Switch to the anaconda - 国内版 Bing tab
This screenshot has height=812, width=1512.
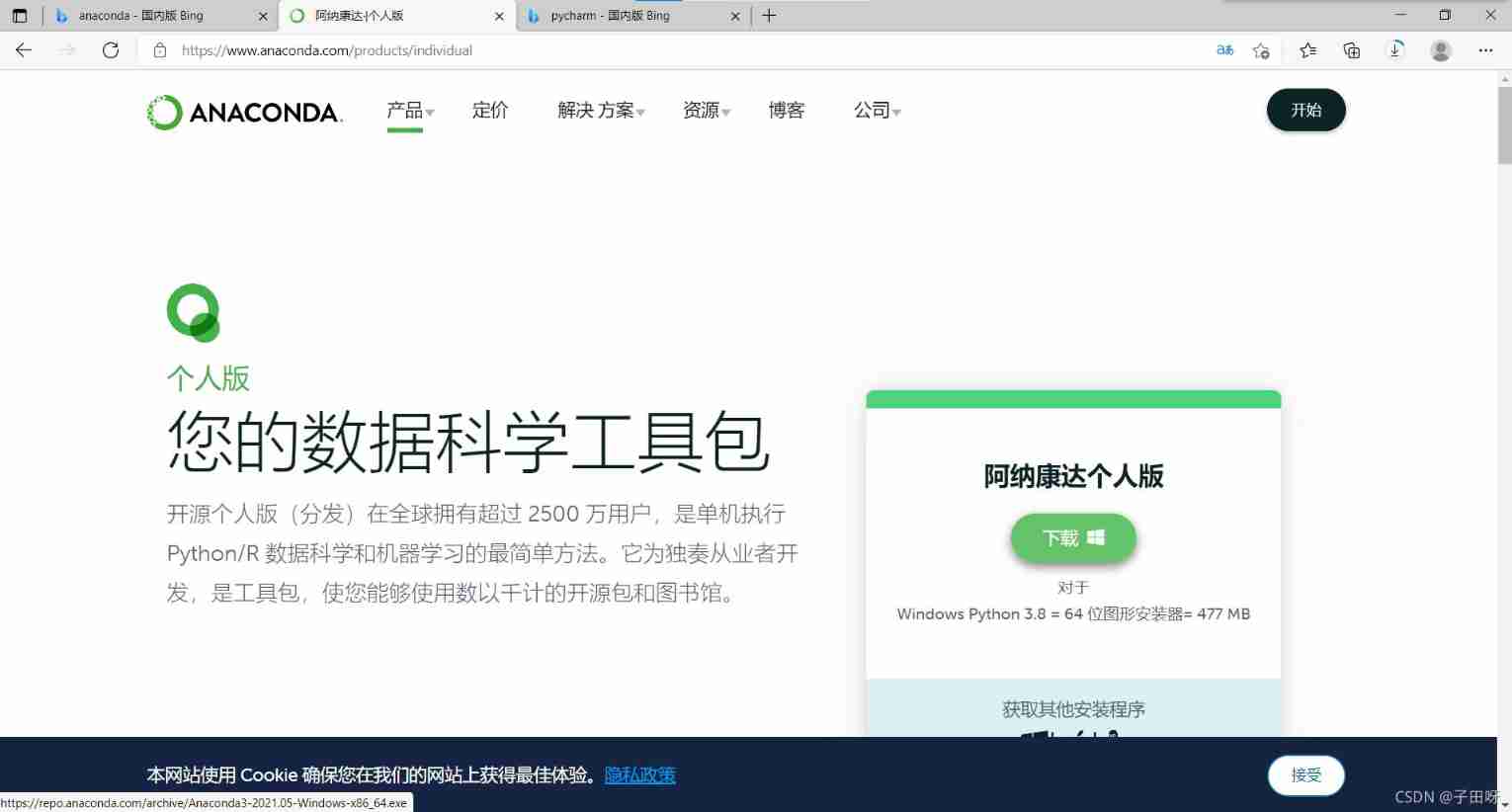(x=160, y=16)
